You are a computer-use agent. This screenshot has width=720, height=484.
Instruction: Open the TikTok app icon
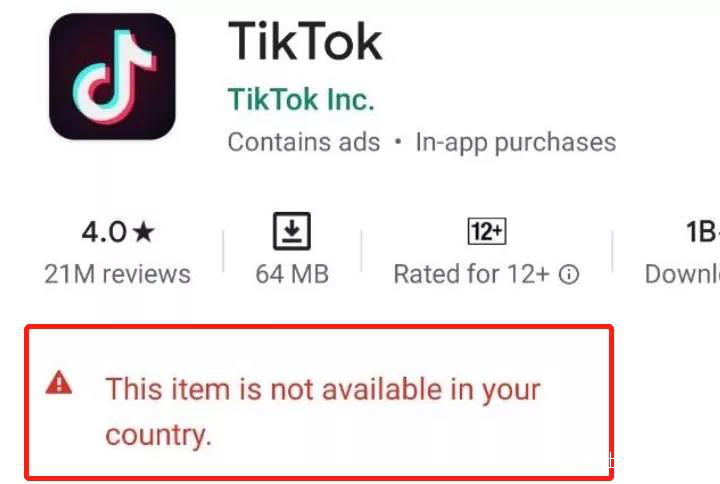click(112, 76)
